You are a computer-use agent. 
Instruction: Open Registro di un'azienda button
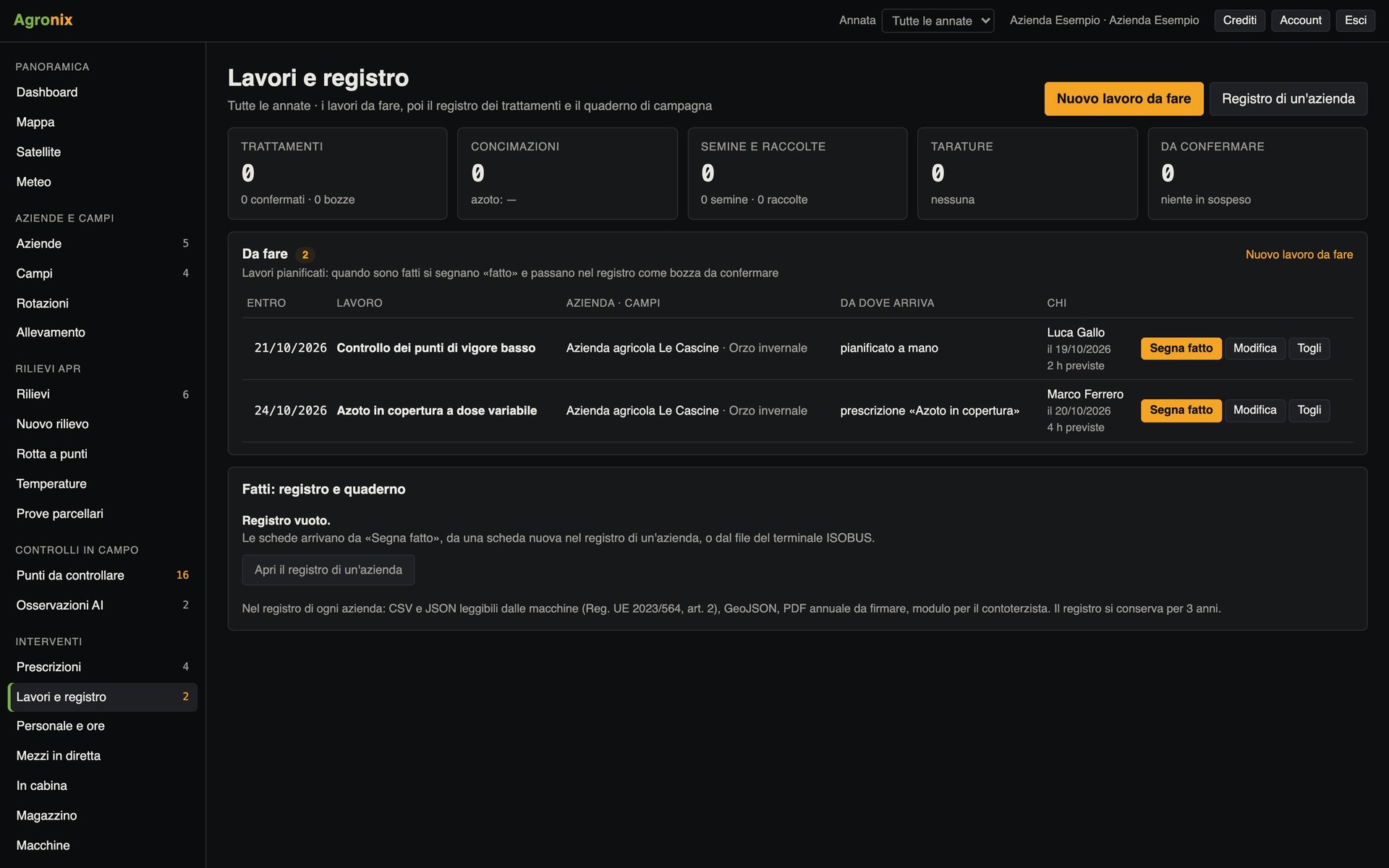[x=1288, y=98]
